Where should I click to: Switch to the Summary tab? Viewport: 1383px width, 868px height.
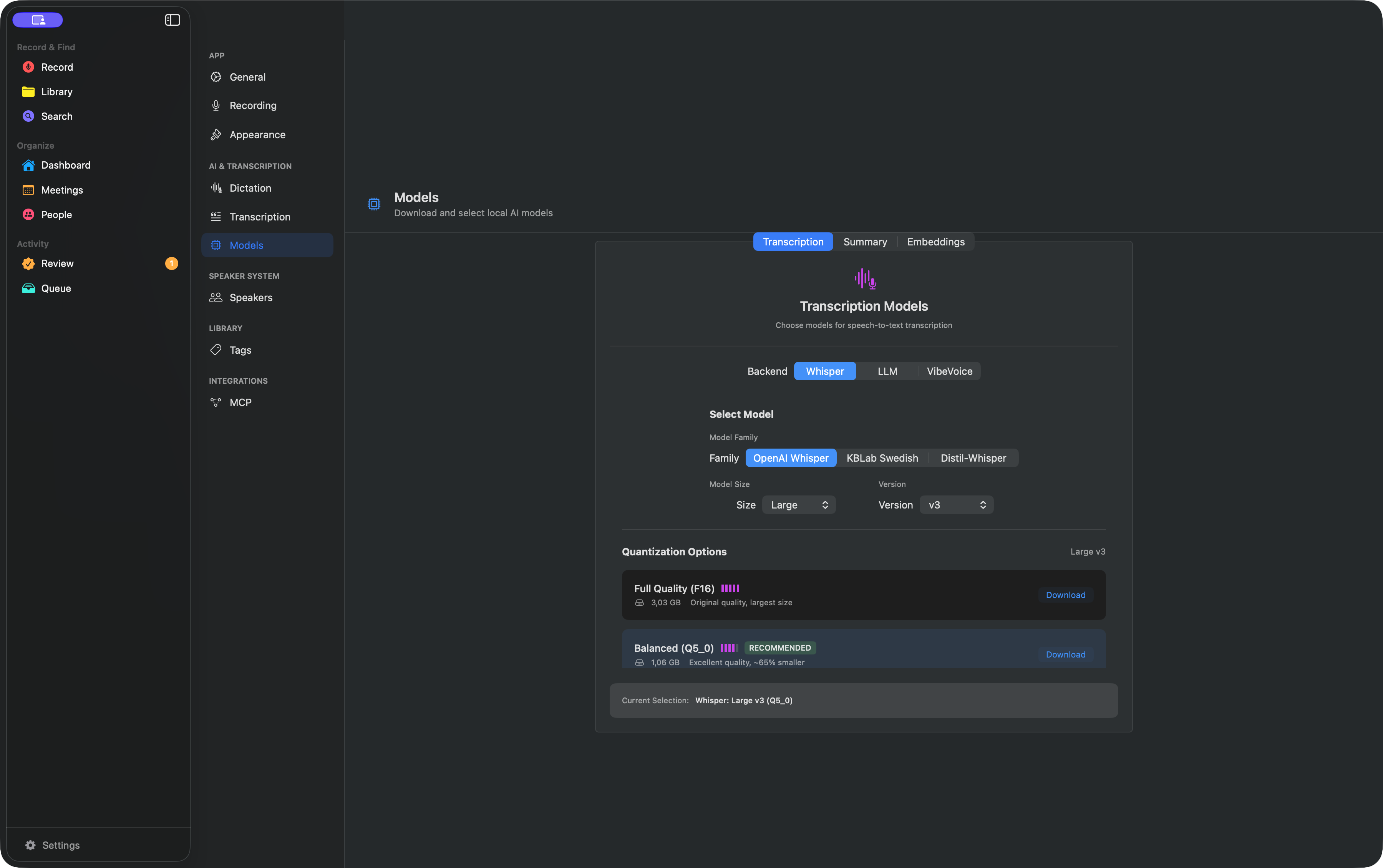pos(865,242)
